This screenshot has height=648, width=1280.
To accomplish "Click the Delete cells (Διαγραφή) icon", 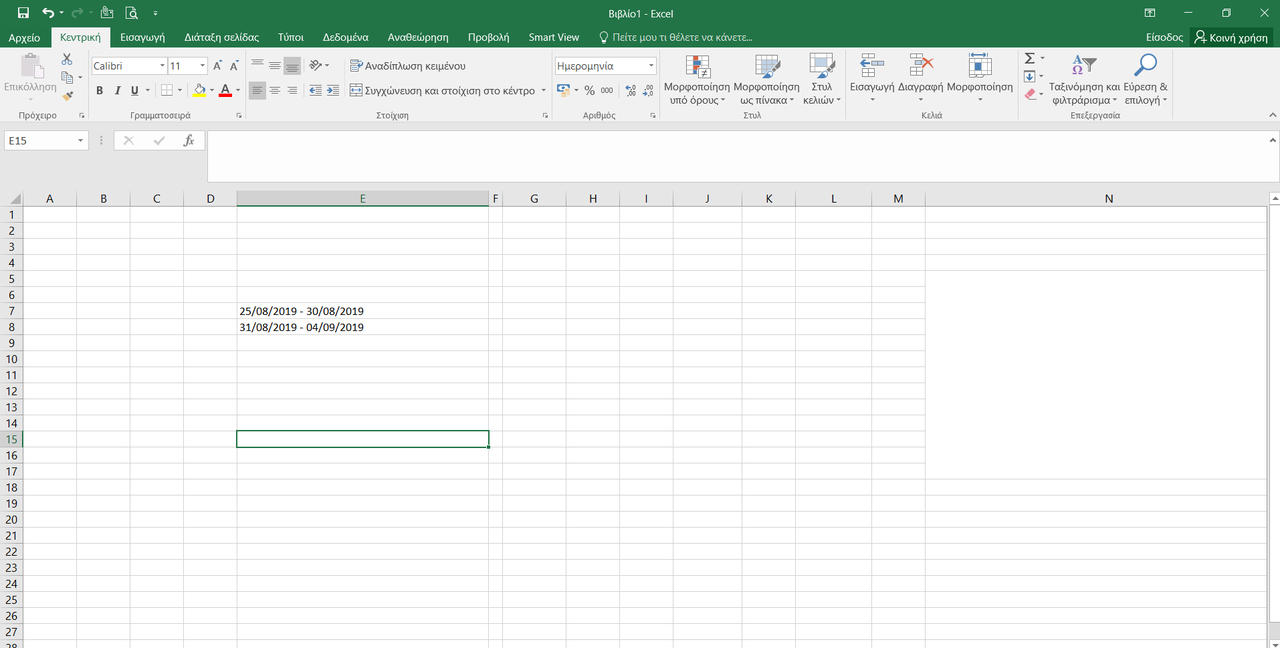I will (921, 66).
